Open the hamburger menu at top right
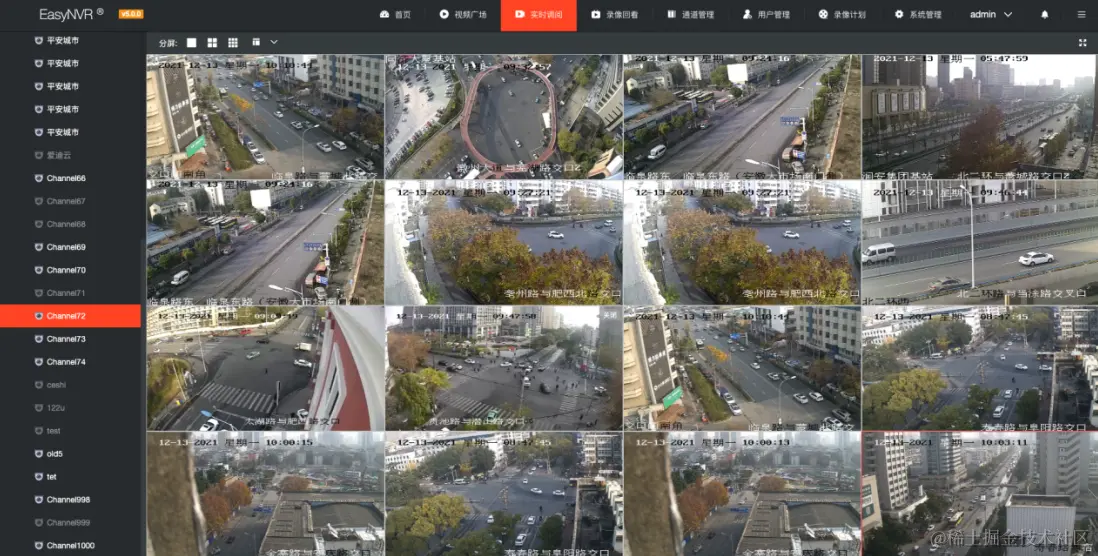 pos(1081,14)
